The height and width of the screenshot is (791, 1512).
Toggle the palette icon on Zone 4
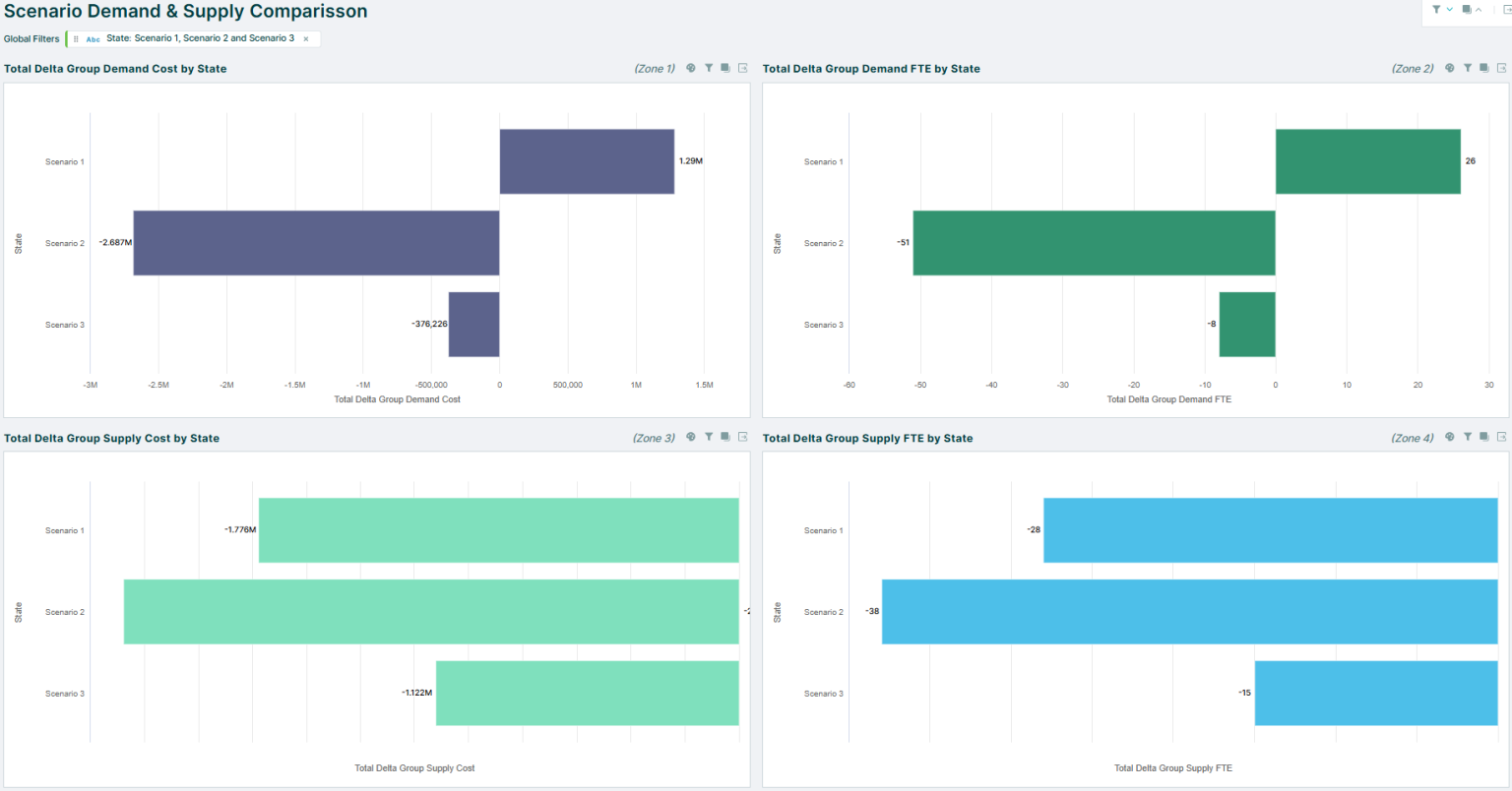(1449, 437)
